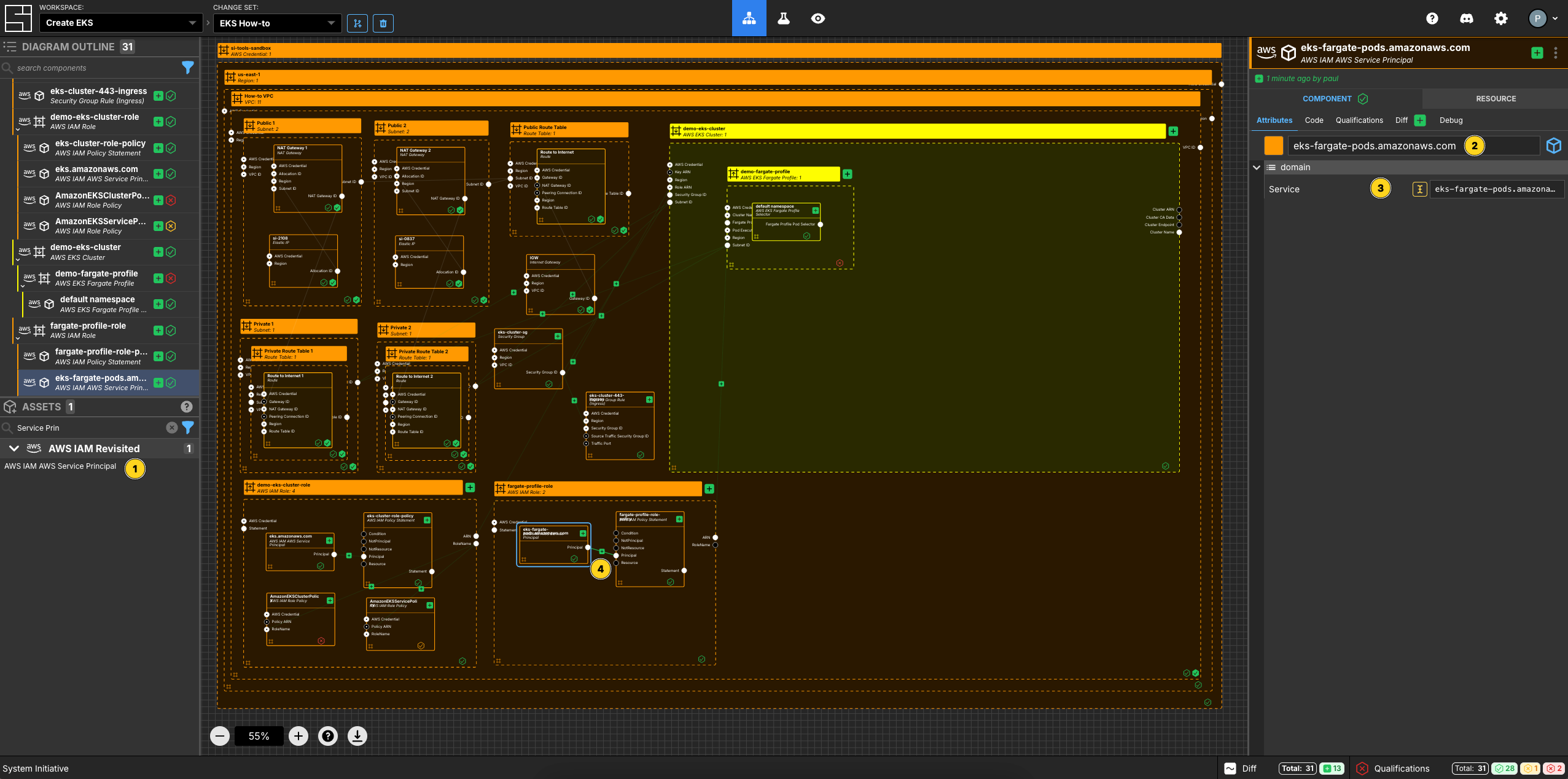Click warning qualification icon on AmazonEKSServiceP row
The image size is (1568, 779).
click(171, 226)
